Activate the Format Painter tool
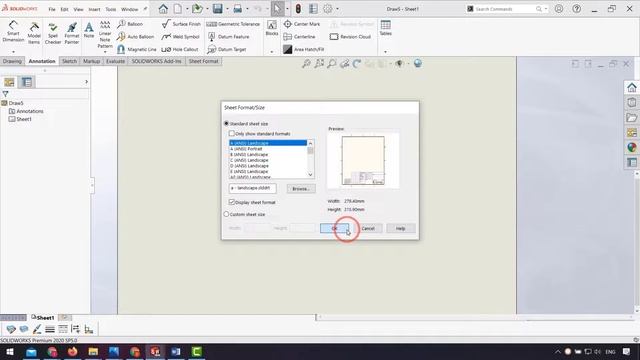640x360 pixels. pos(72,33)
